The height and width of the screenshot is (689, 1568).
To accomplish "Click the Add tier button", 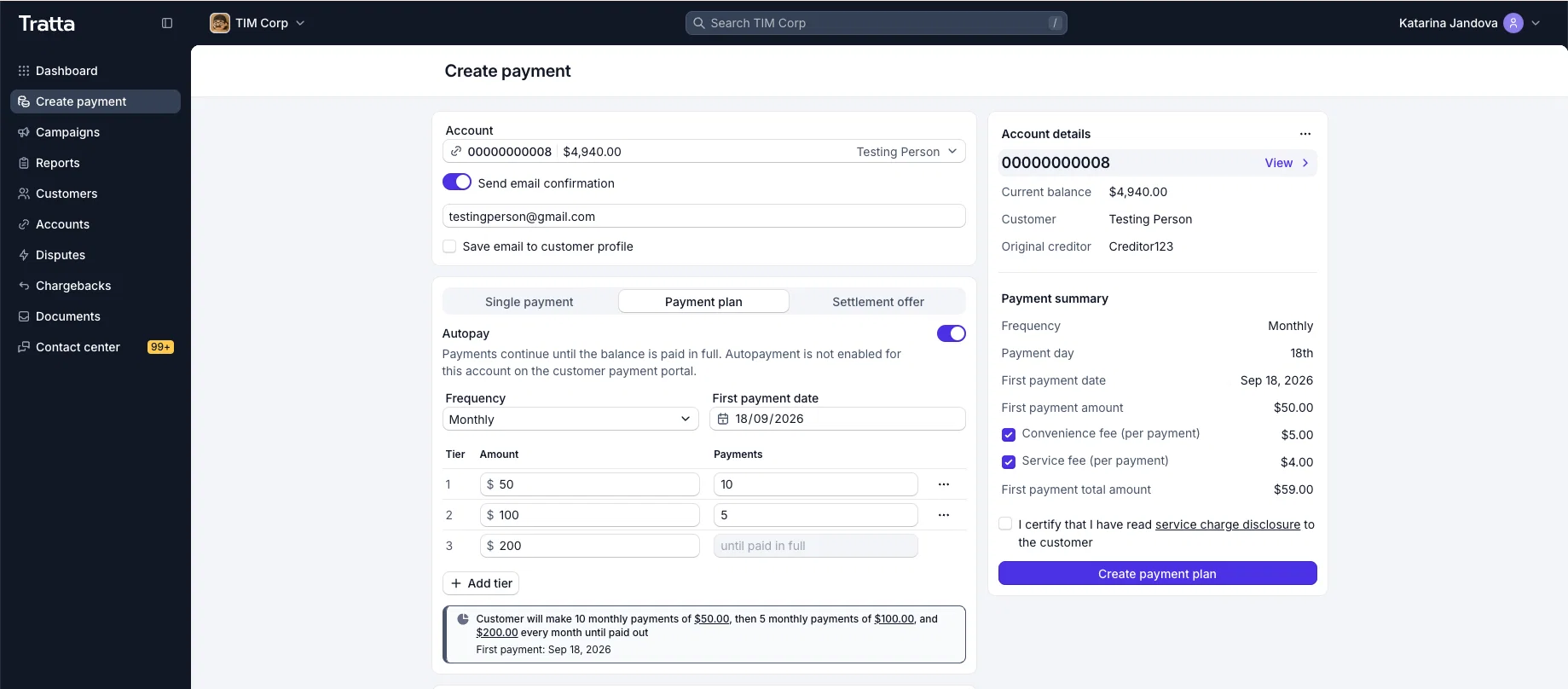I will pyautogui.click(x=481, y=583).
